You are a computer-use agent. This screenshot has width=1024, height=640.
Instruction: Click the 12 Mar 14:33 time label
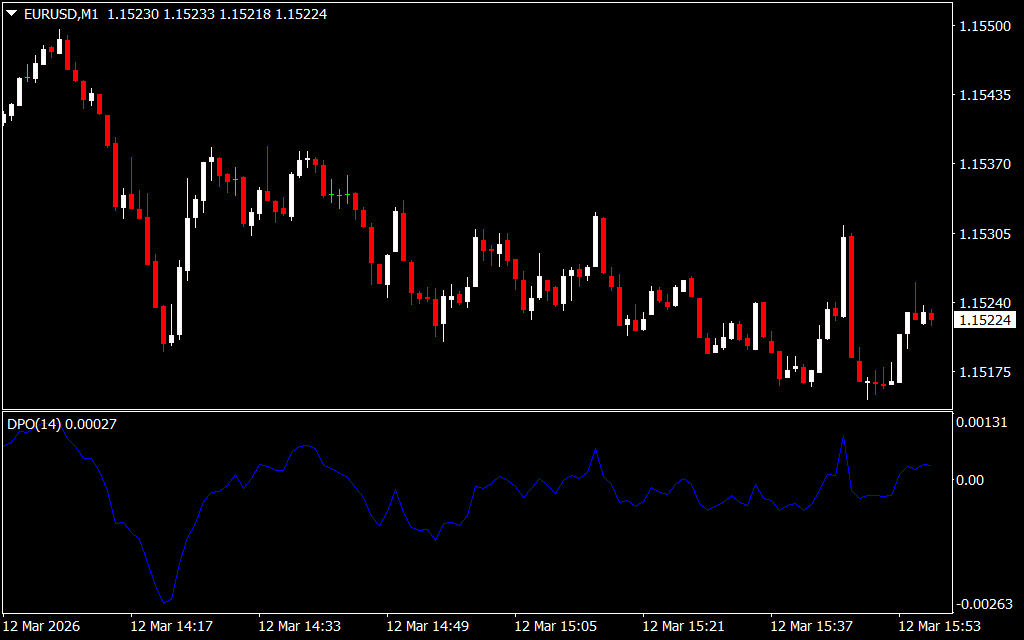pos(300,626)
